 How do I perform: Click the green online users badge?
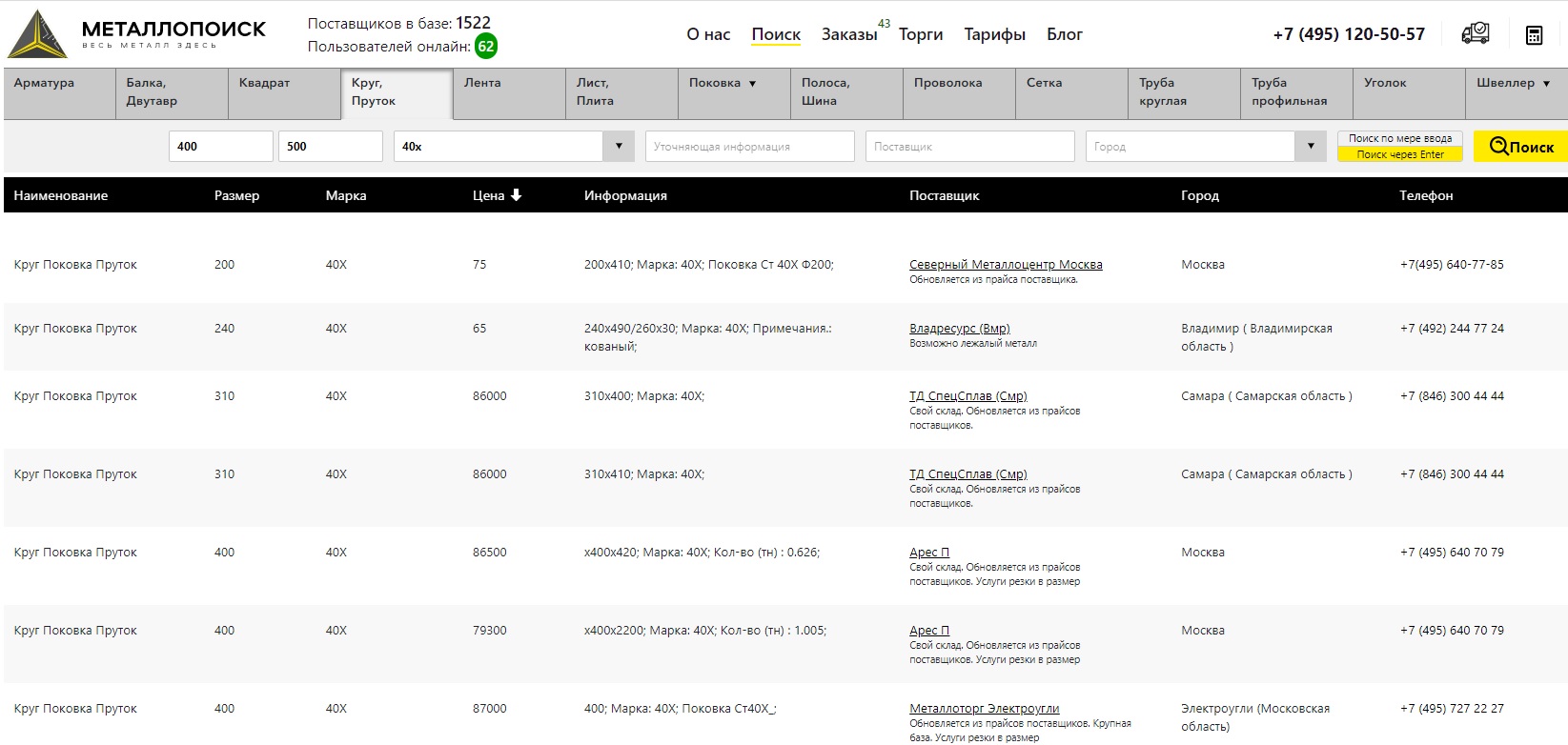pyautogui.click(x=486, y=47)
